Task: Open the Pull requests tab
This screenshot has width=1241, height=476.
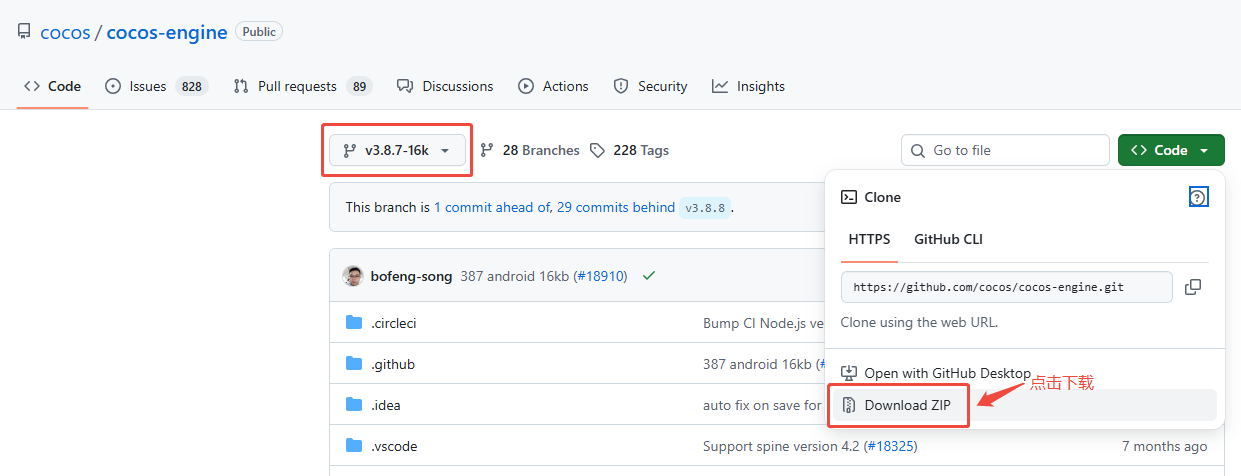Action: tap(303, 86)
